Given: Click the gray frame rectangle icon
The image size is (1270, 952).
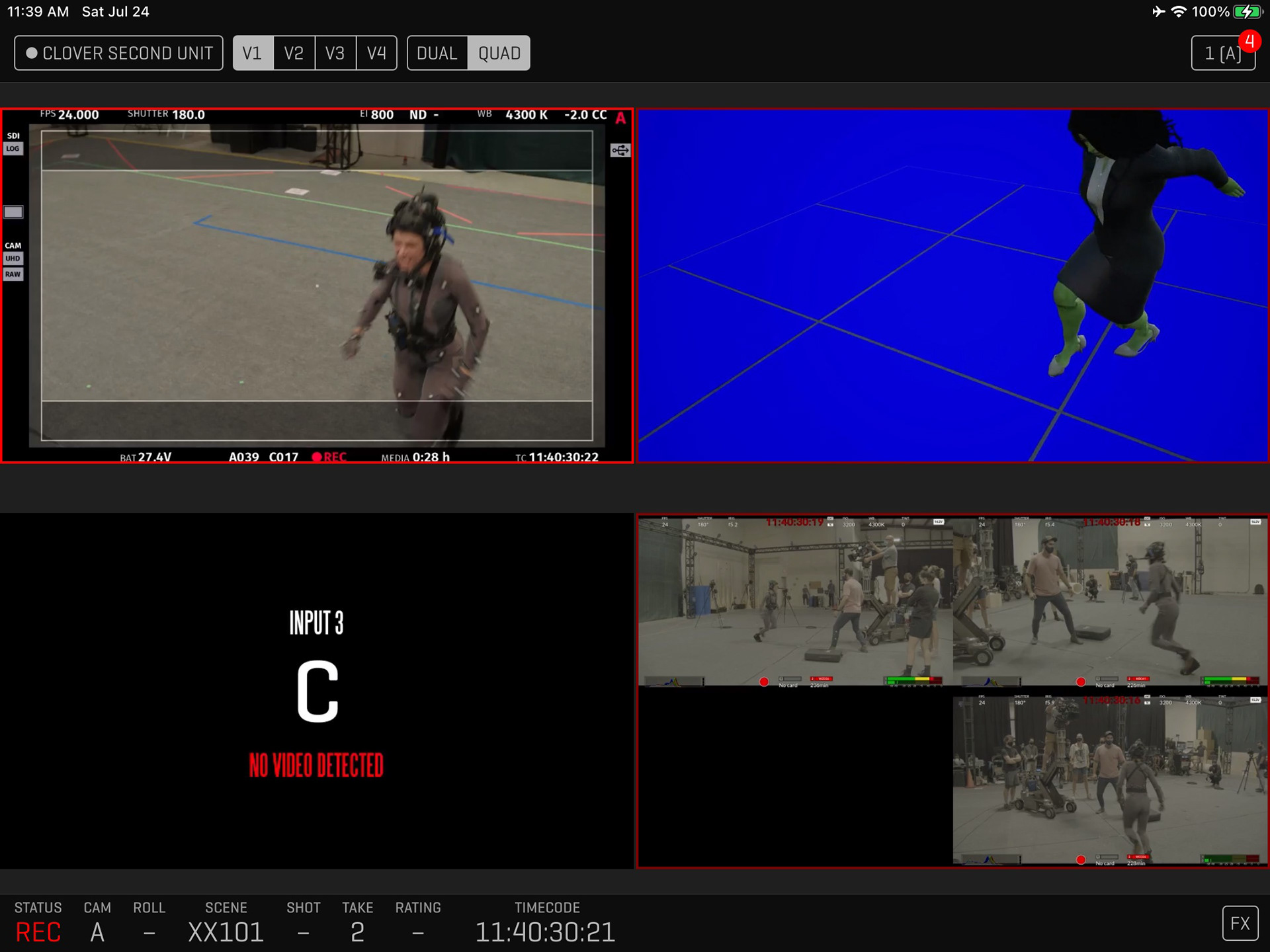Looking at the screenshot, I should click(13, 212).
